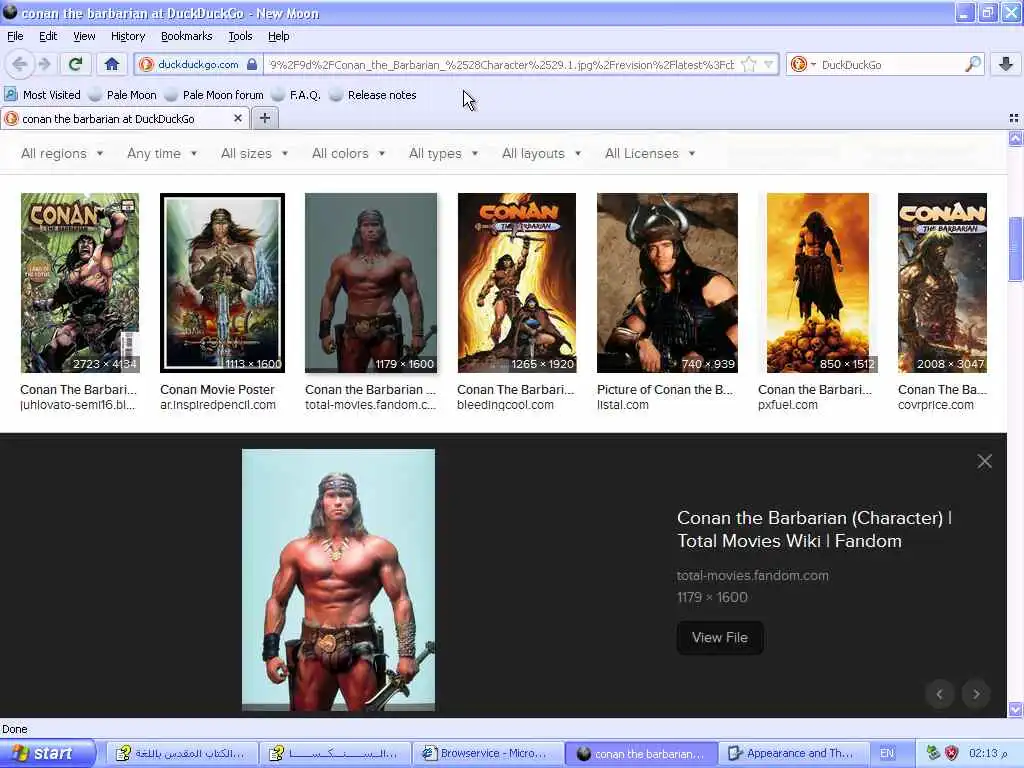The width and height of the screenshot is (1024, 768).
Task: Expand the All Licenses filter
Action: [x=650, y=153]
